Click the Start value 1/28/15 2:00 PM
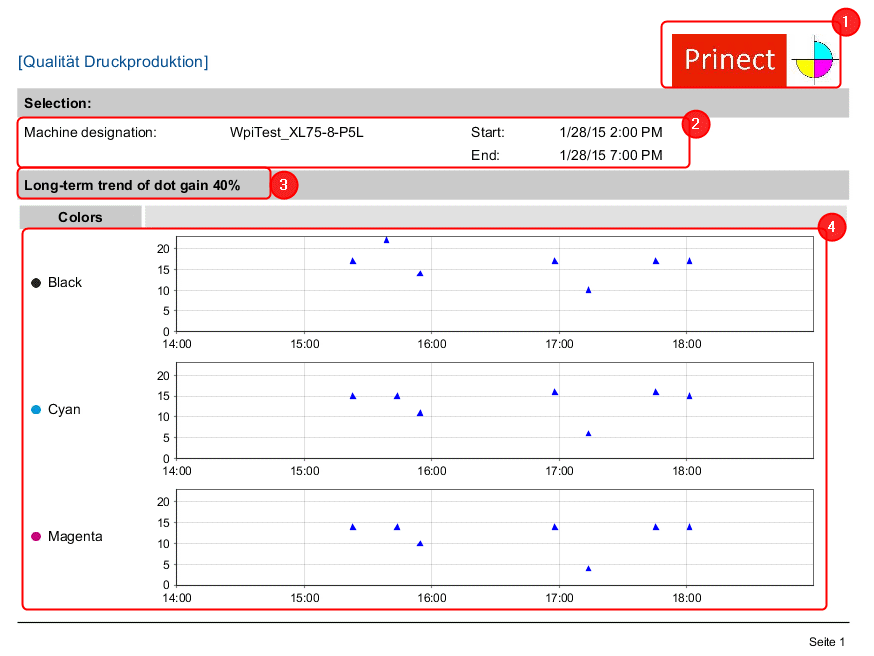 [x=610, y=132]
